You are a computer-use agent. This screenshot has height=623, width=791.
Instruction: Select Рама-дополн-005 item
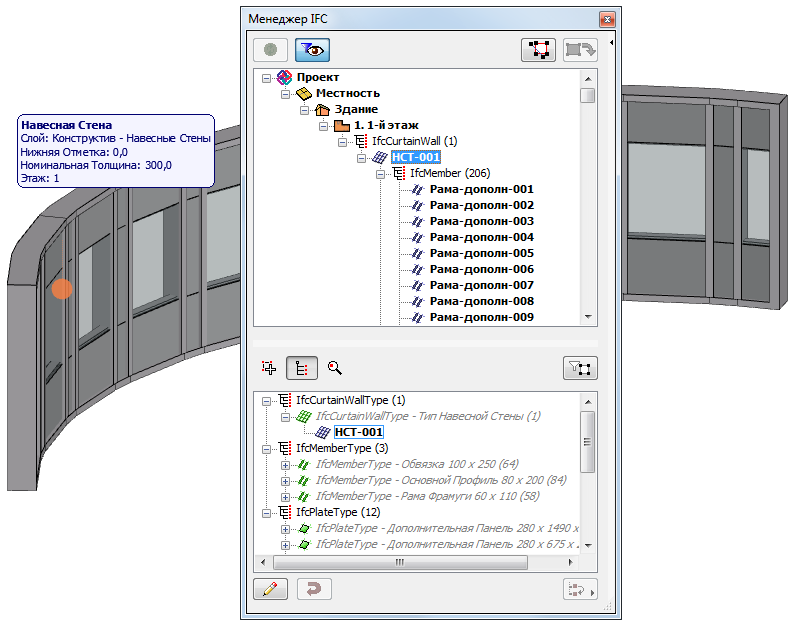tap(481, 253)
